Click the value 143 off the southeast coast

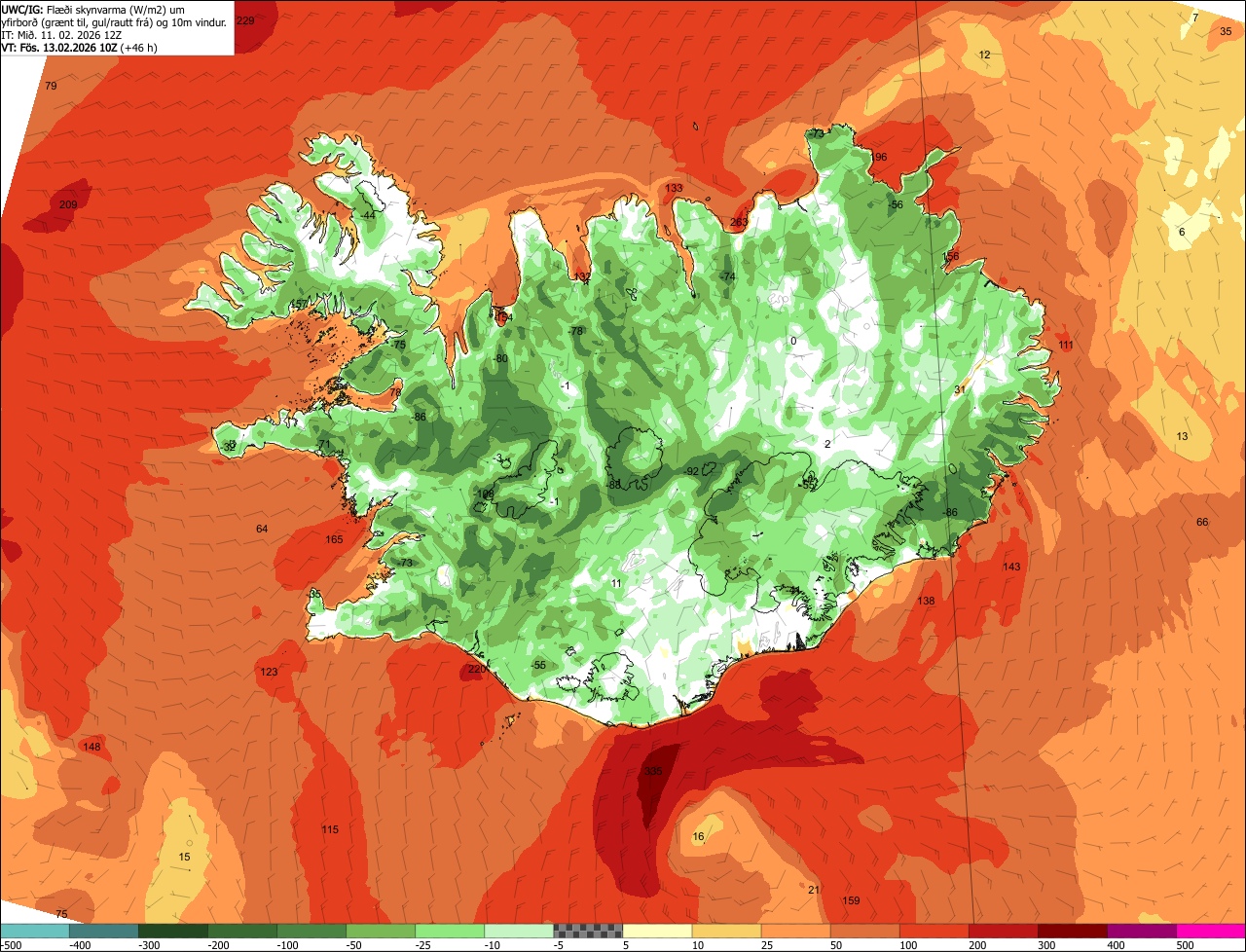pyautogui.click(x=1011, y=567)
